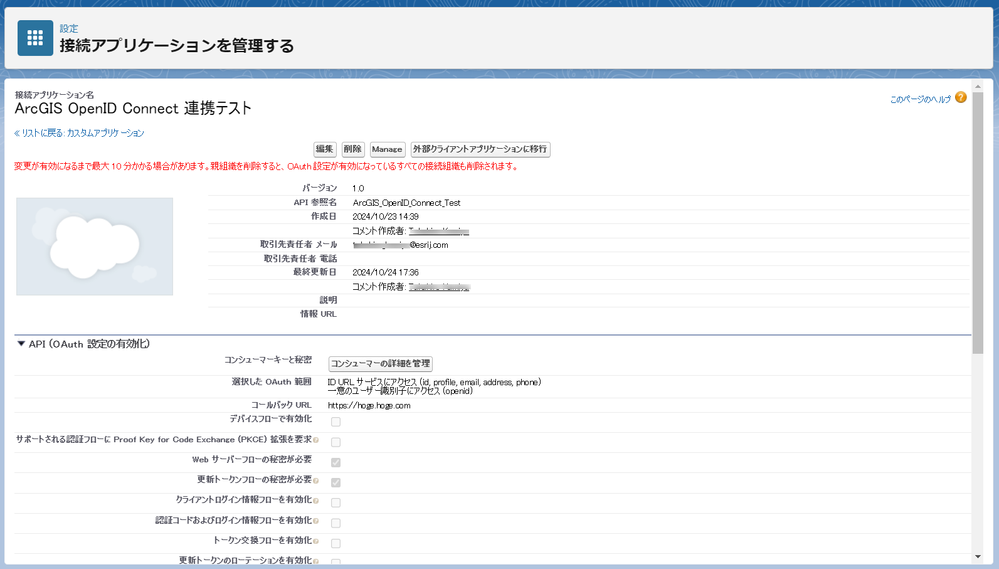Click the scrollbar up arrow
999x569 pixels.
pyautogui.click(x=977, y=86)
